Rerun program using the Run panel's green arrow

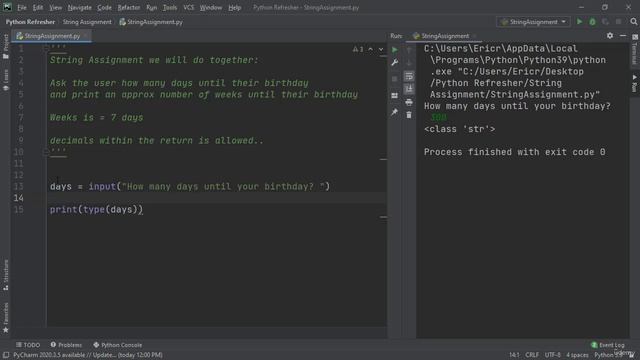(395, 50)
